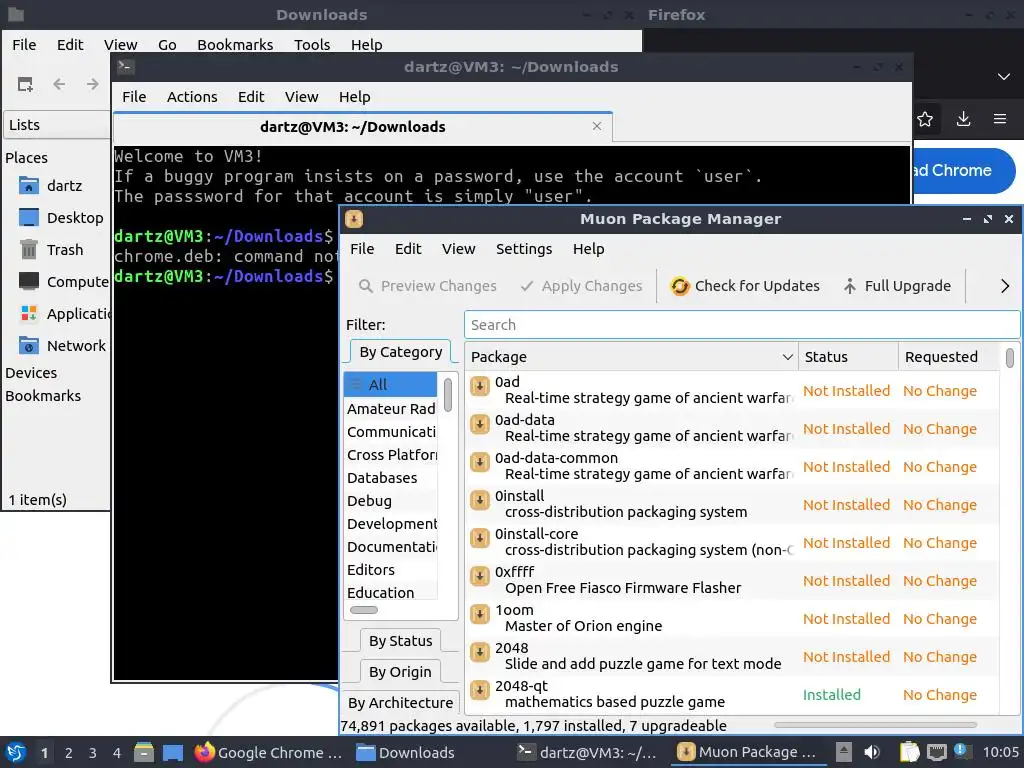The image size is (1024, 768).
Task: Click Check for Updates in Muon toolbar
Action: point(744,286)
